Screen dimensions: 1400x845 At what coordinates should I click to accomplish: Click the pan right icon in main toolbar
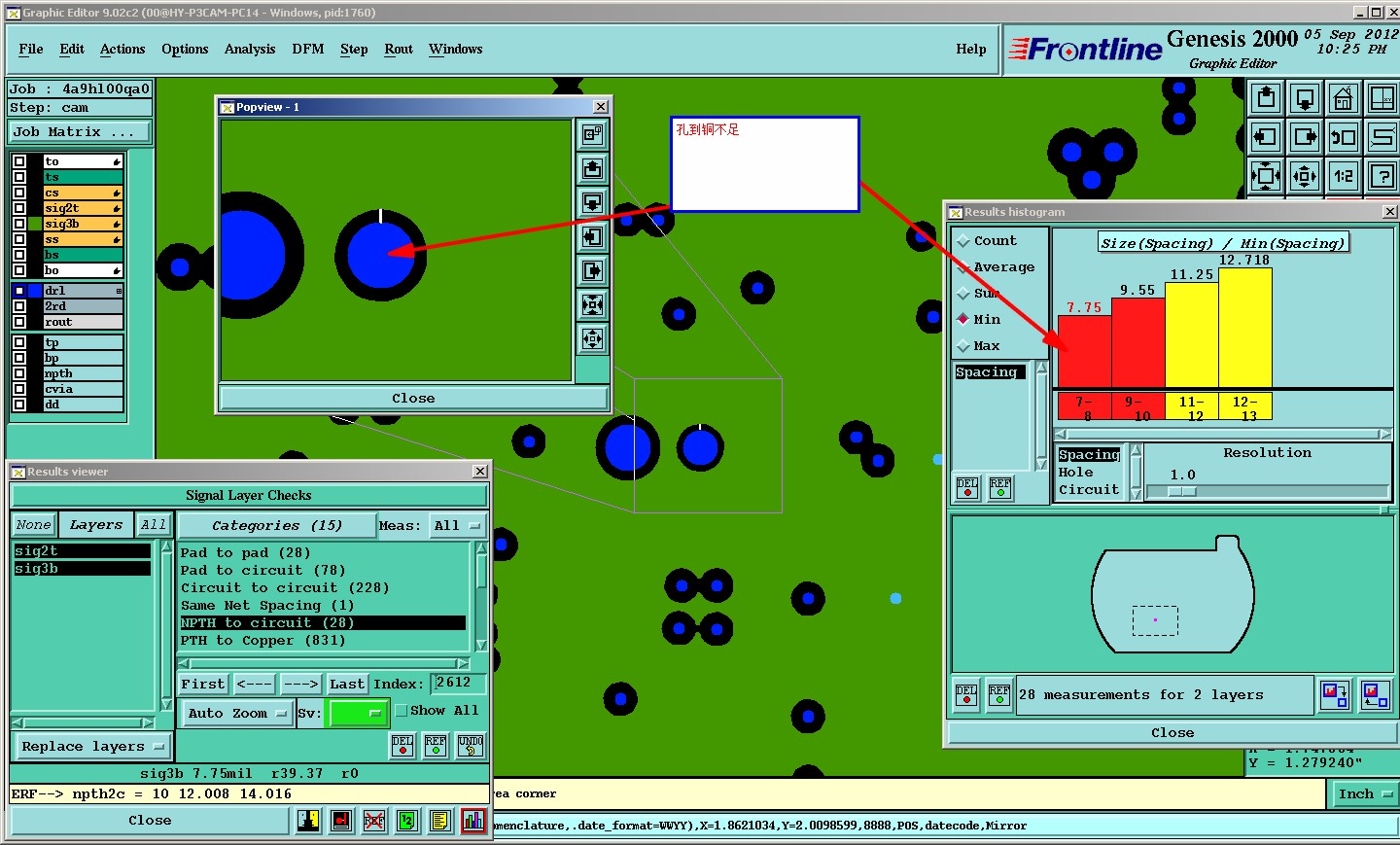(1305, 137)
